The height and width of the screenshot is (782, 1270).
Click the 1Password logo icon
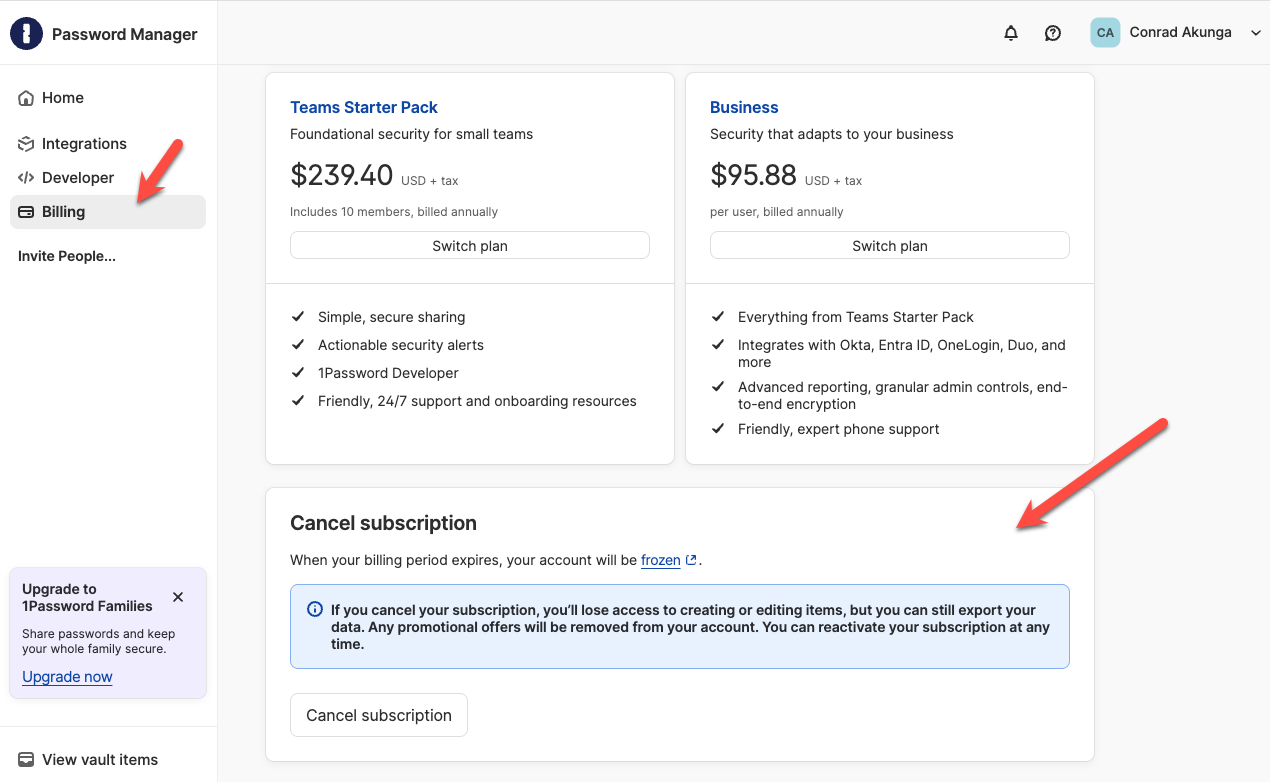(x=26, y=34)
